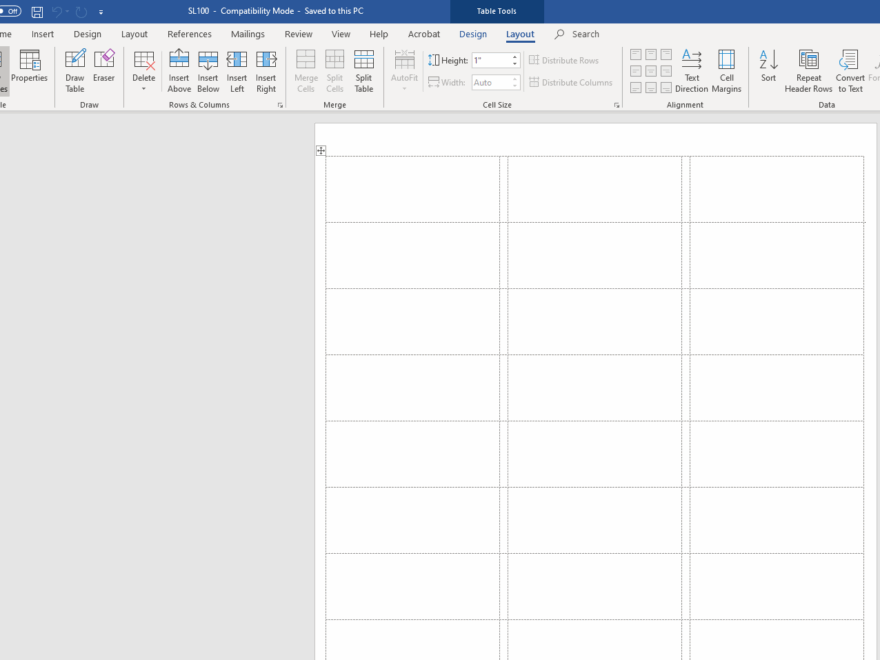The image size is (880, 660).
Task: Toggle Align Bottom Right cell alignment
Action: click(666, 87)
